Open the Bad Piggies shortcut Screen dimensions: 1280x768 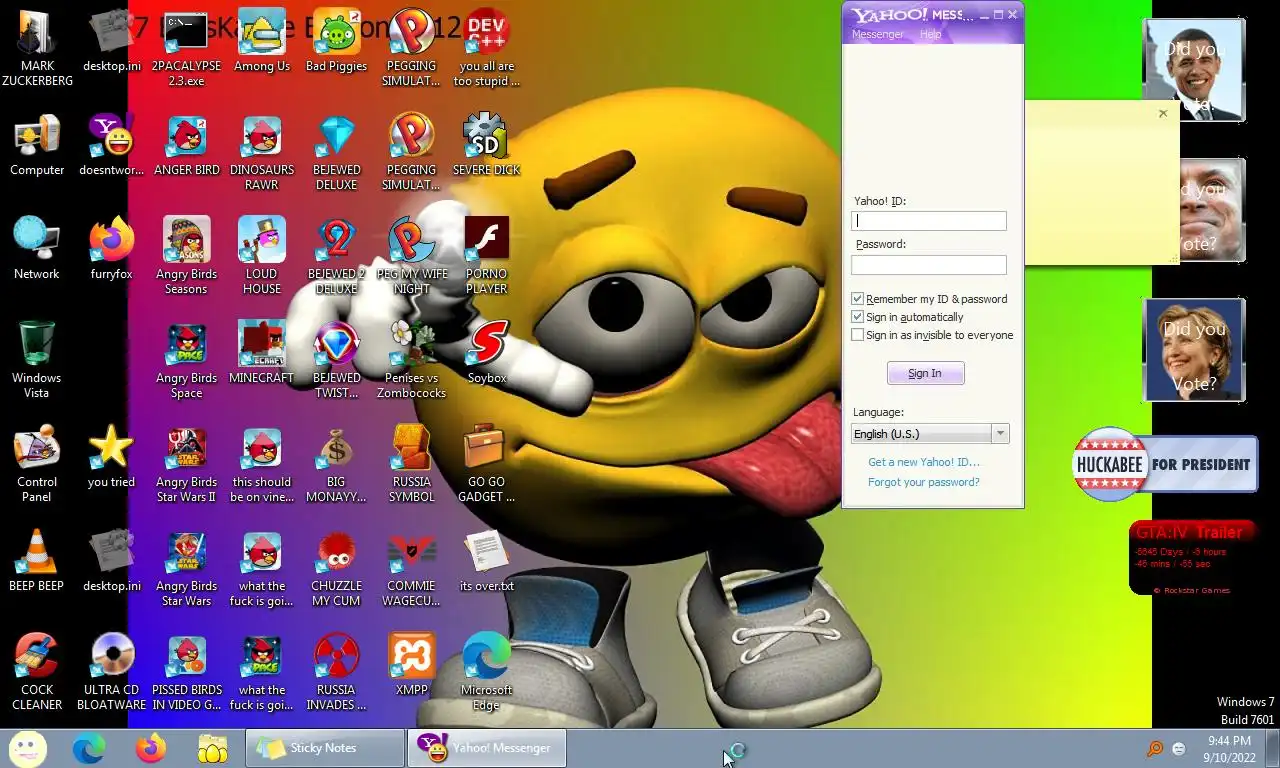[336, 32]
